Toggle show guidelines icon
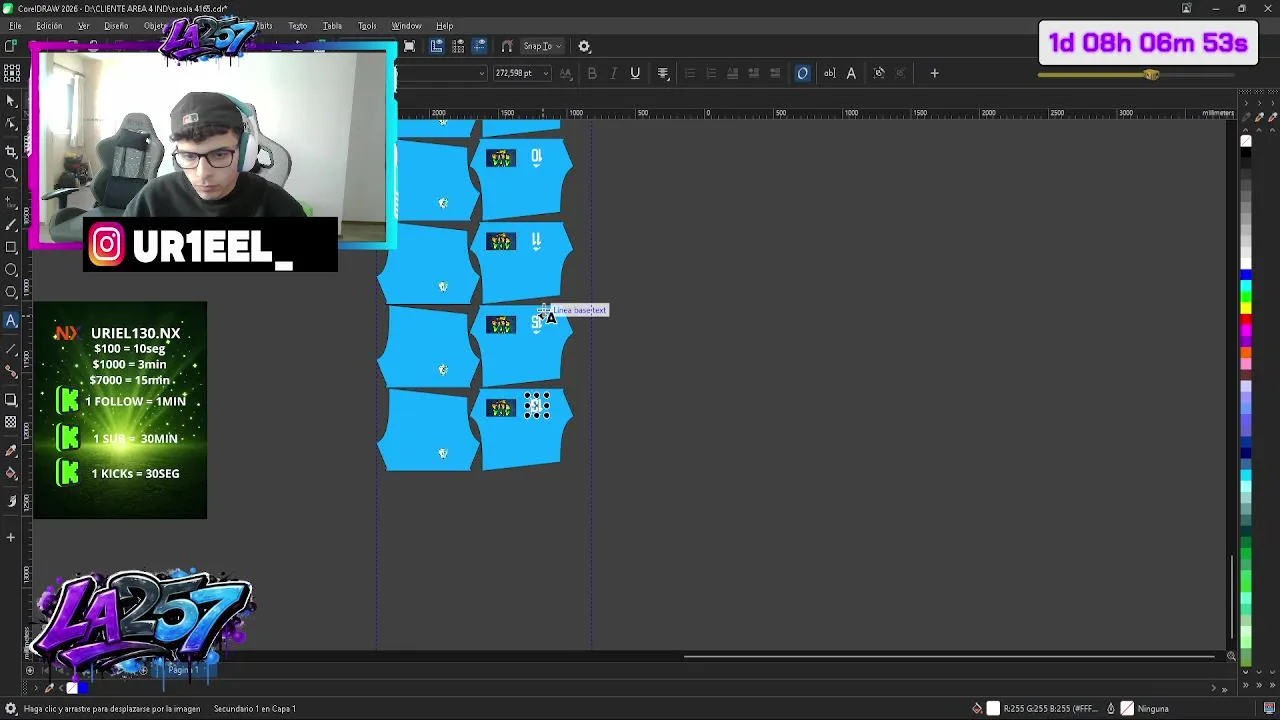The image size is (1280, 720). point(479,46)
